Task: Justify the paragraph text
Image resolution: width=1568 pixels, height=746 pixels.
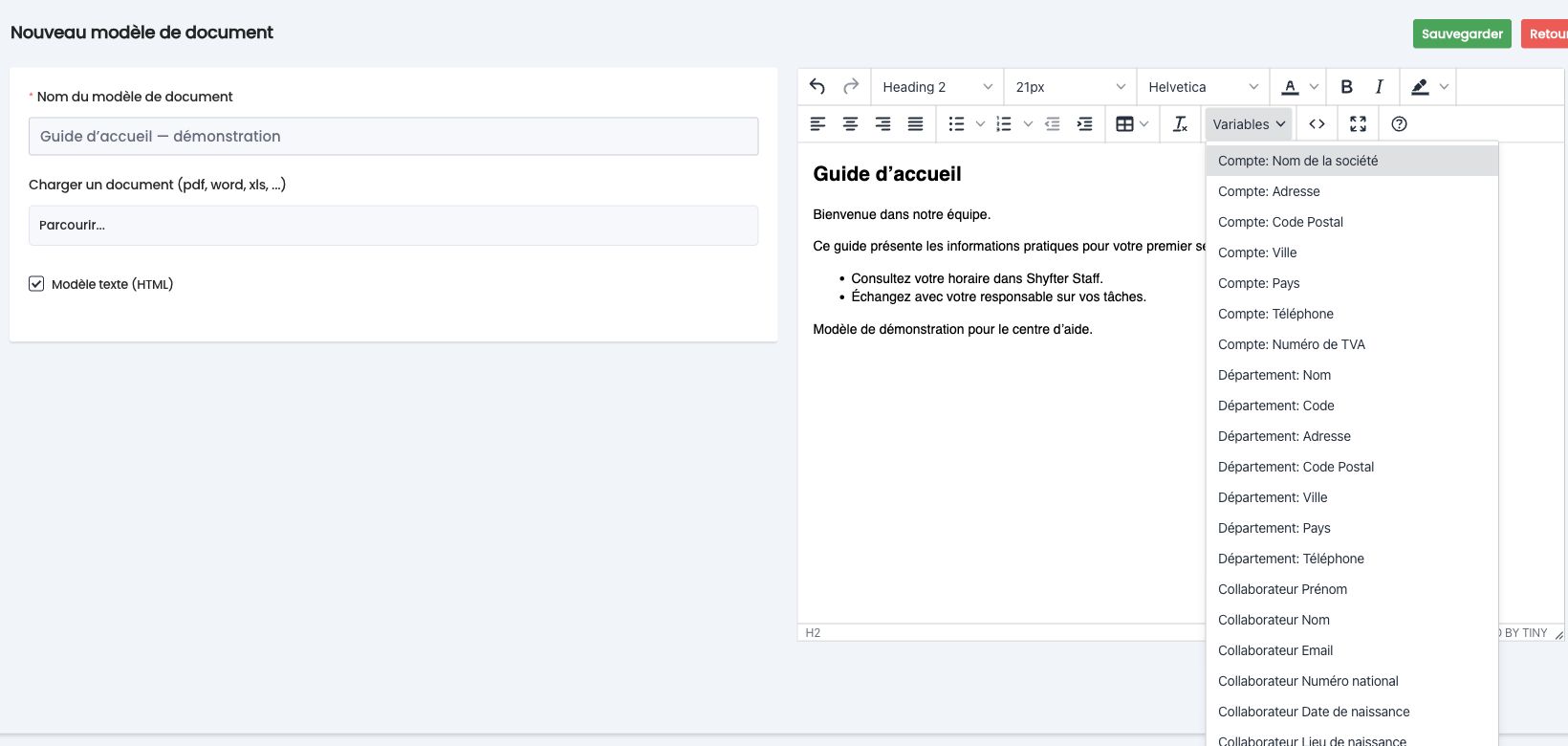Action: [915, 124]
